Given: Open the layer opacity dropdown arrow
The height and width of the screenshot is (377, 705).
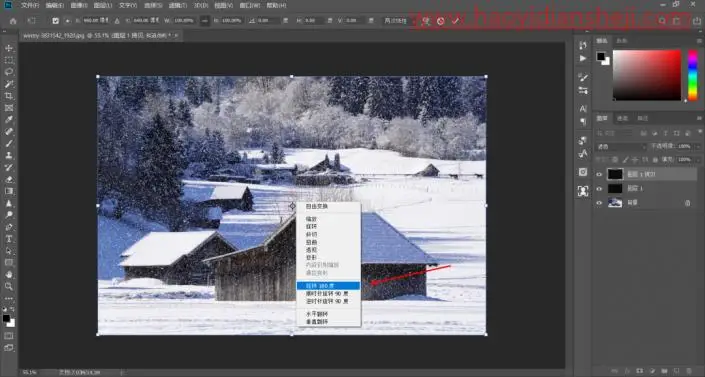Looking at the screenshot, I should click(x=697, y=147).
